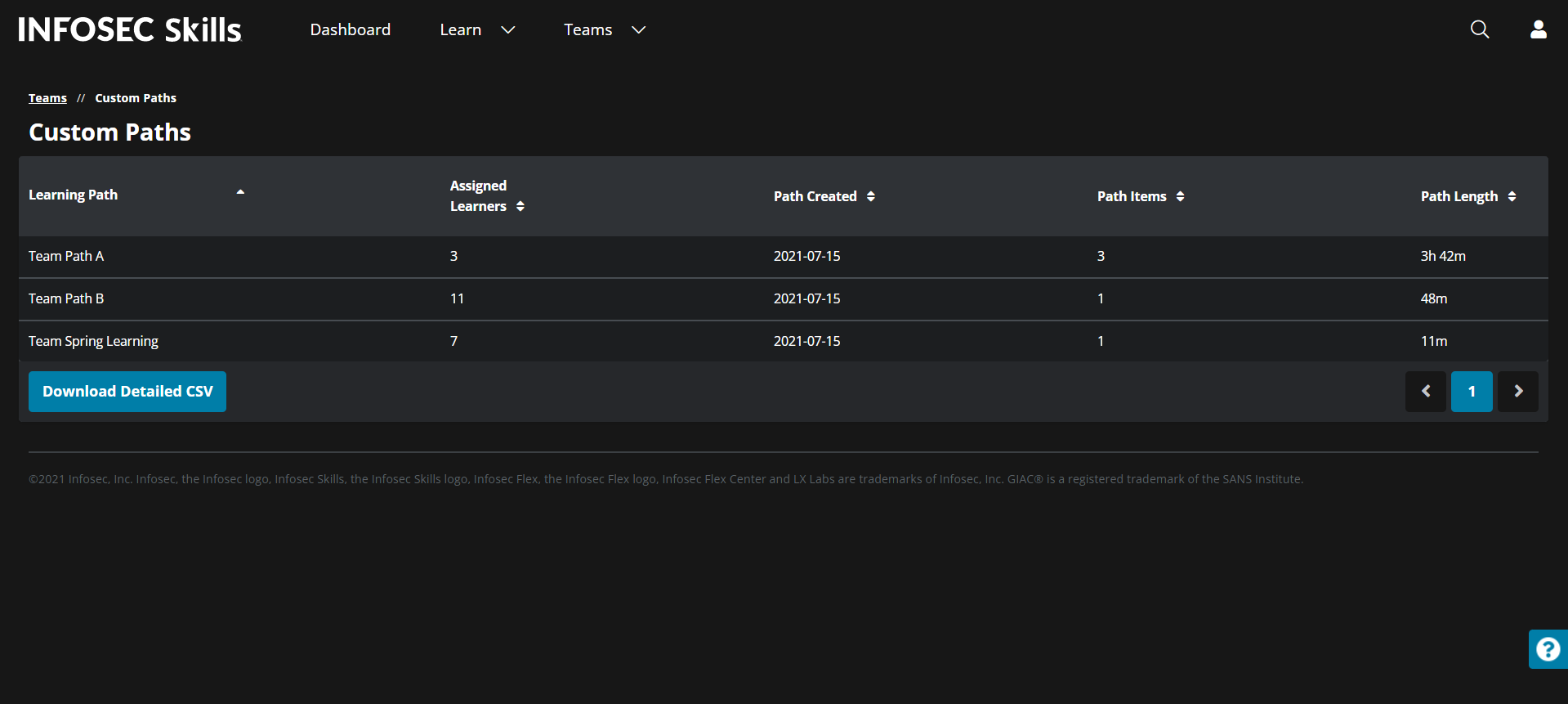This screenshot has height=704, width=1568.
Task: Open the user profile icon
Action: point(1538,29)
